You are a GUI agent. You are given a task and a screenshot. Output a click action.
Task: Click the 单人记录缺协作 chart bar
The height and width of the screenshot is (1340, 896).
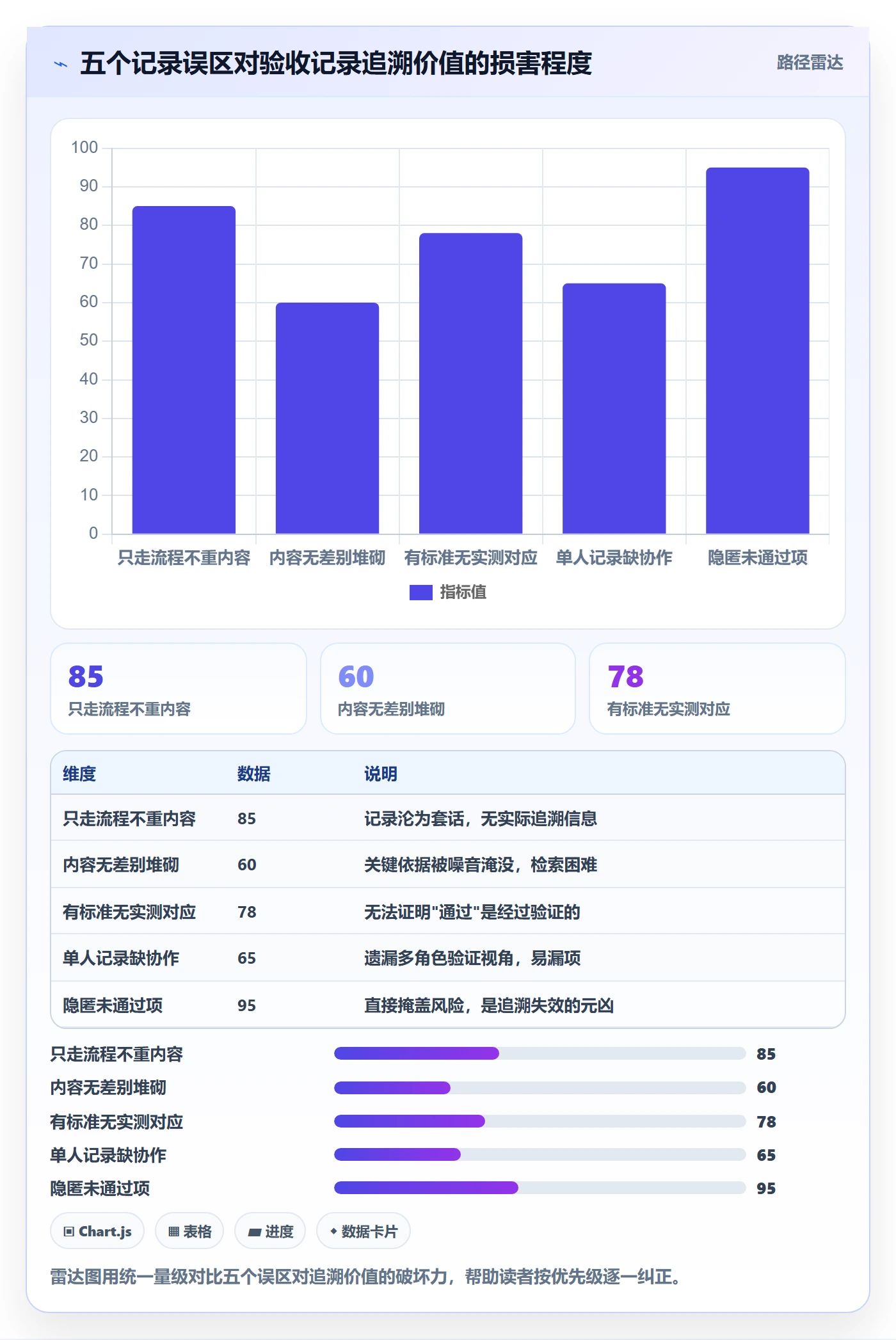point(614,408)
